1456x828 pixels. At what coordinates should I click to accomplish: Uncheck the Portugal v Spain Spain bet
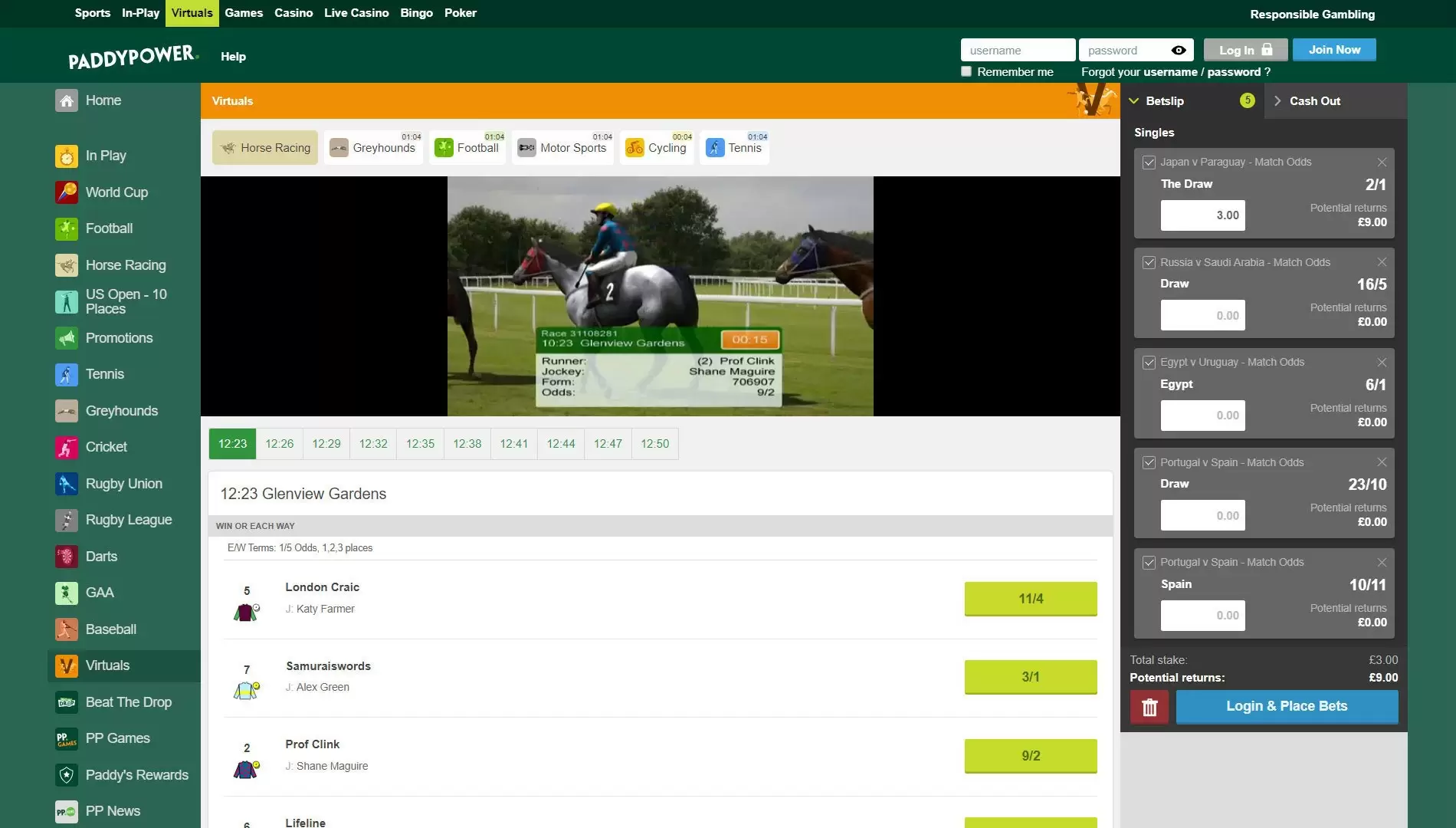tap(1149, 563)
